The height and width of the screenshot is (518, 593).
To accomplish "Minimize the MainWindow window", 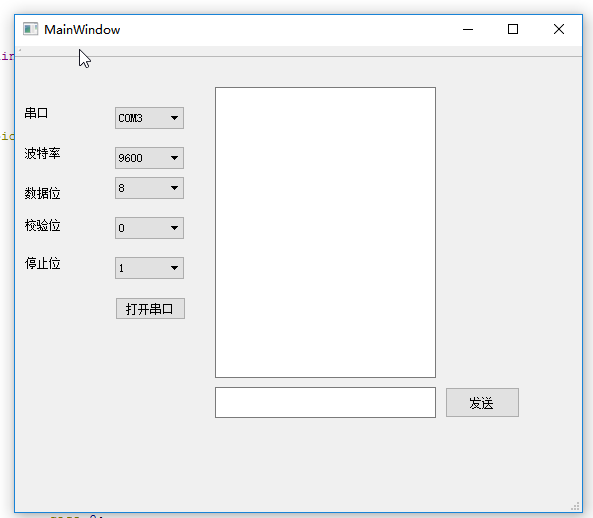I will click(468, 29).
